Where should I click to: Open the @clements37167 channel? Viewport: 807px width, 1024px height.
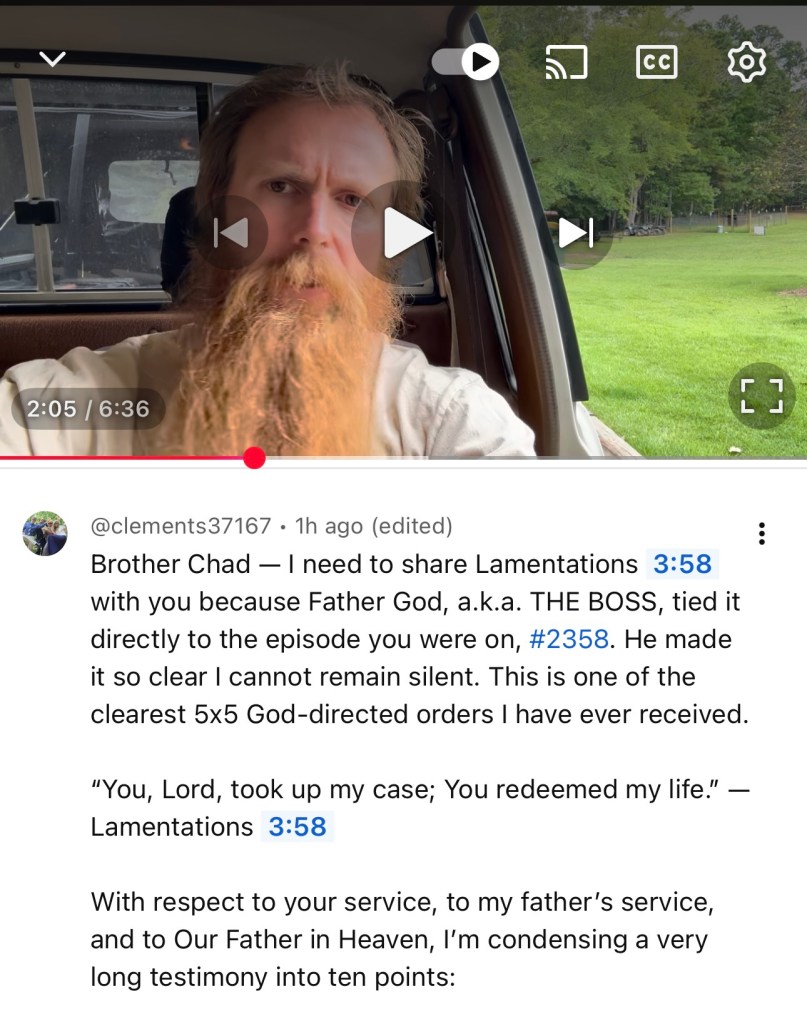point(180,526)
